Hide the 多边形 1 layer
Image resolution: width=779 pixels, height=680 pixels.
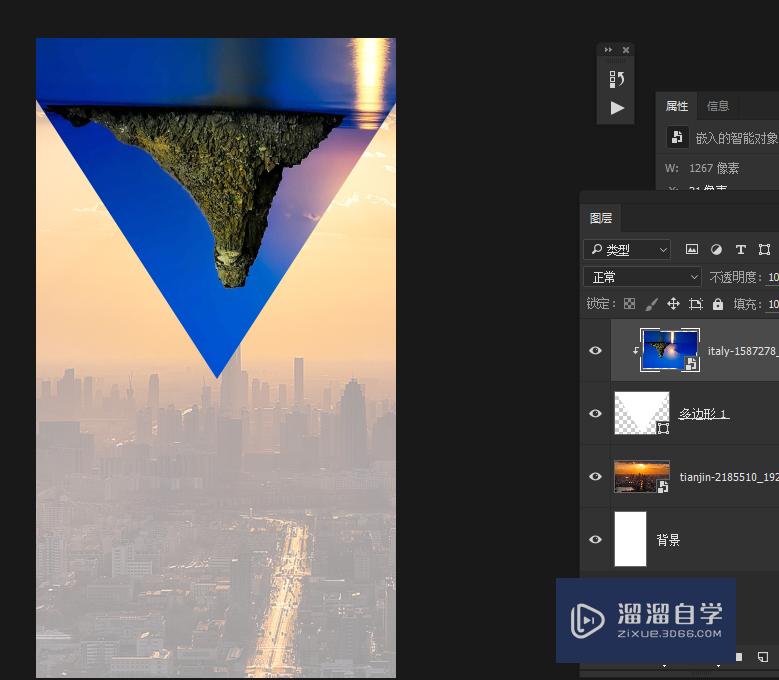coord(595,413)
